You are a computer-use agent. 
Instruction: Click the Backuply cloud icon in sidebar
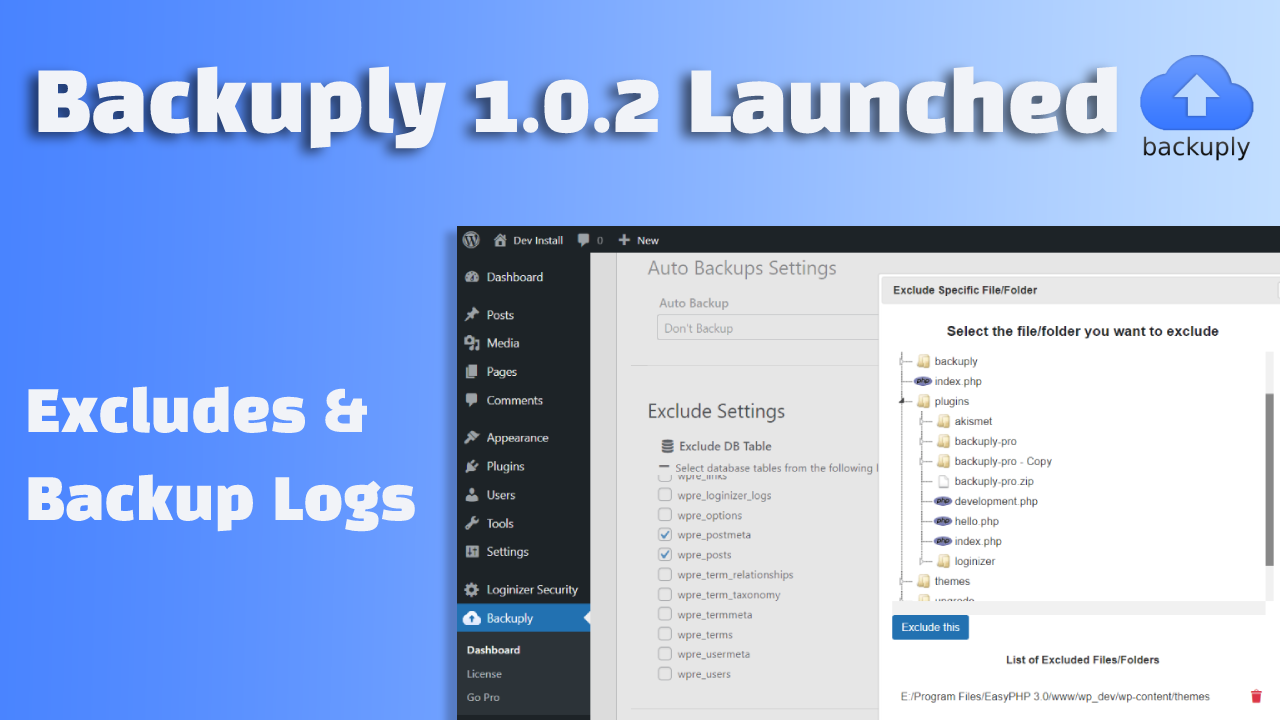click(x=470, y=617)
